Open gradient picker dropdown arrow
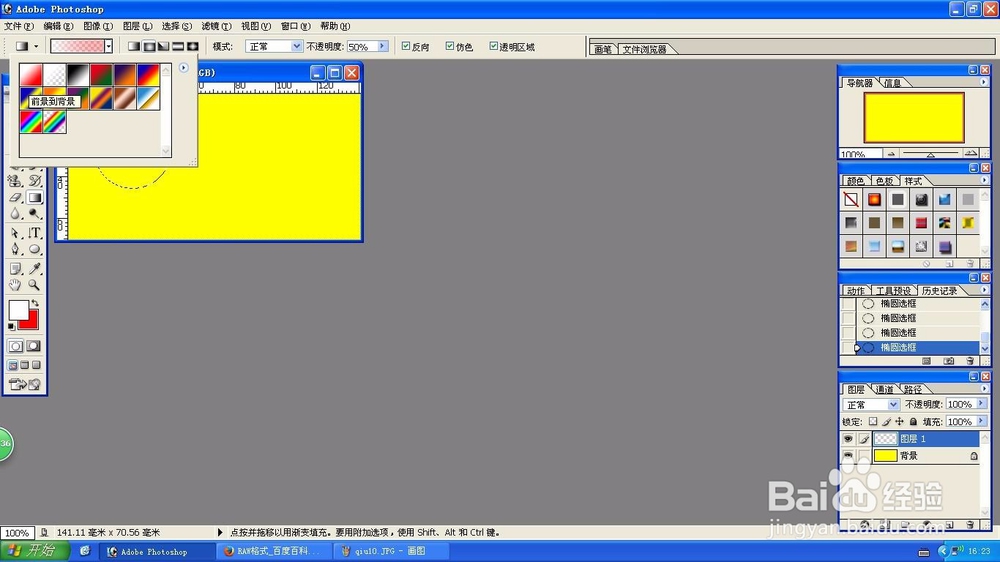The height and width of the screenshot is (562, 1000). coord(108,46)
